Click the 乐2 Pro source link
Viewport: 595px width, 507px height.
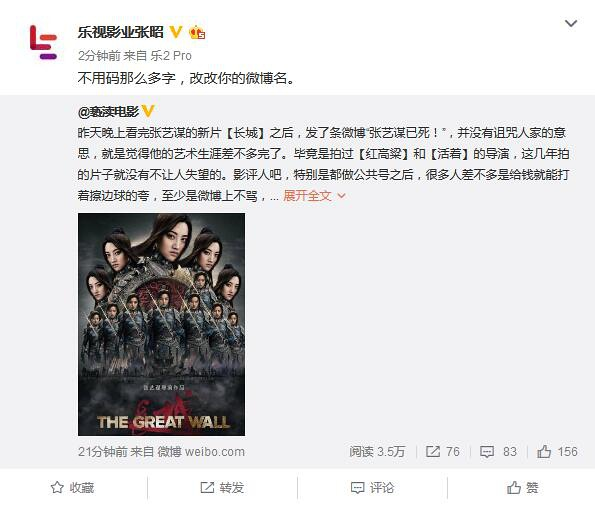tap(171, 56)
